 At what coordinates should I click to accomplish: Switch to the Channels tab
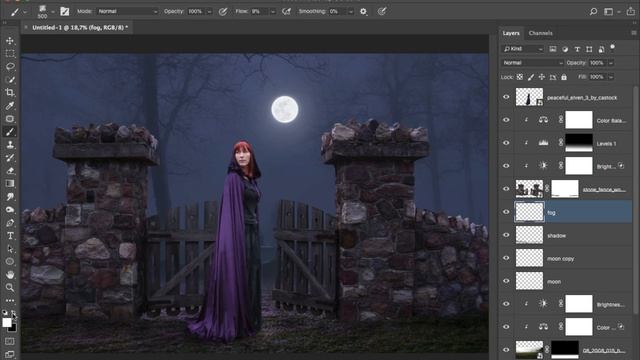pos(540,33)
